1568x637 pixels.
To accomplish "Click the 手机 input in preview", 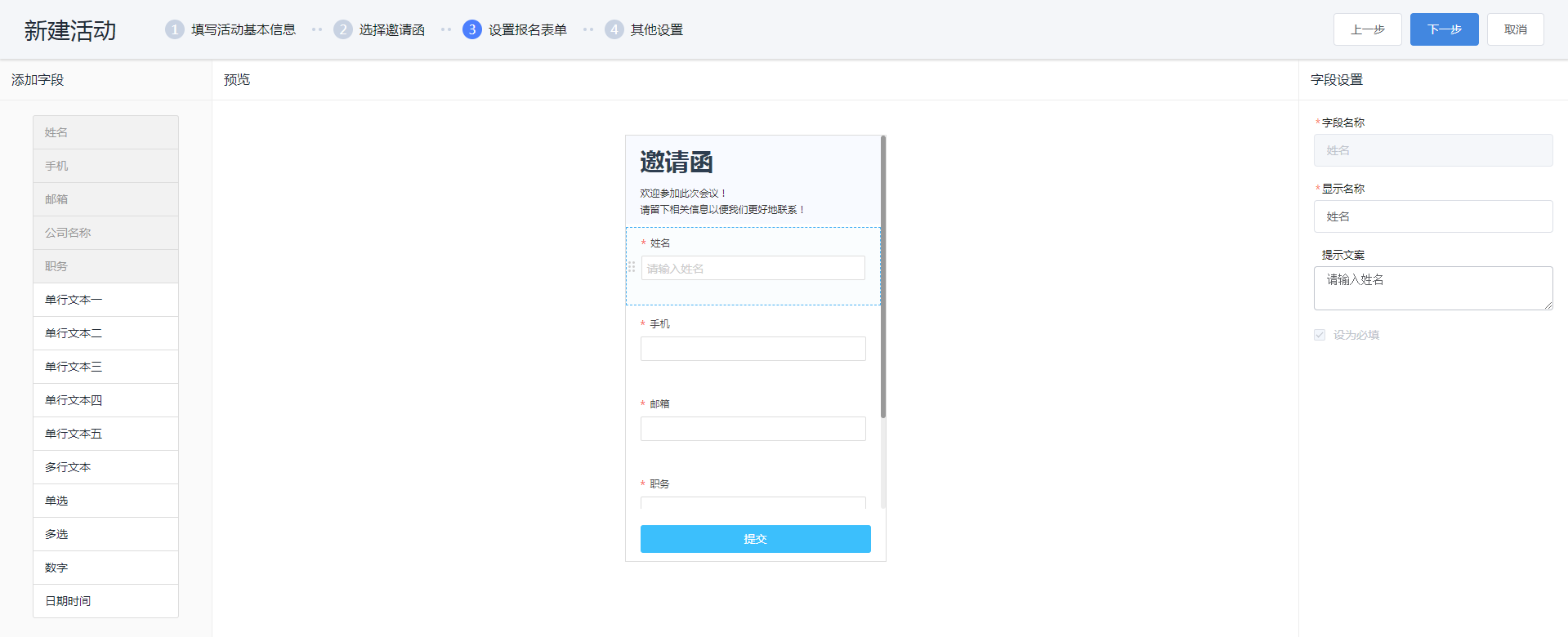I will click(x=753, y=349).
